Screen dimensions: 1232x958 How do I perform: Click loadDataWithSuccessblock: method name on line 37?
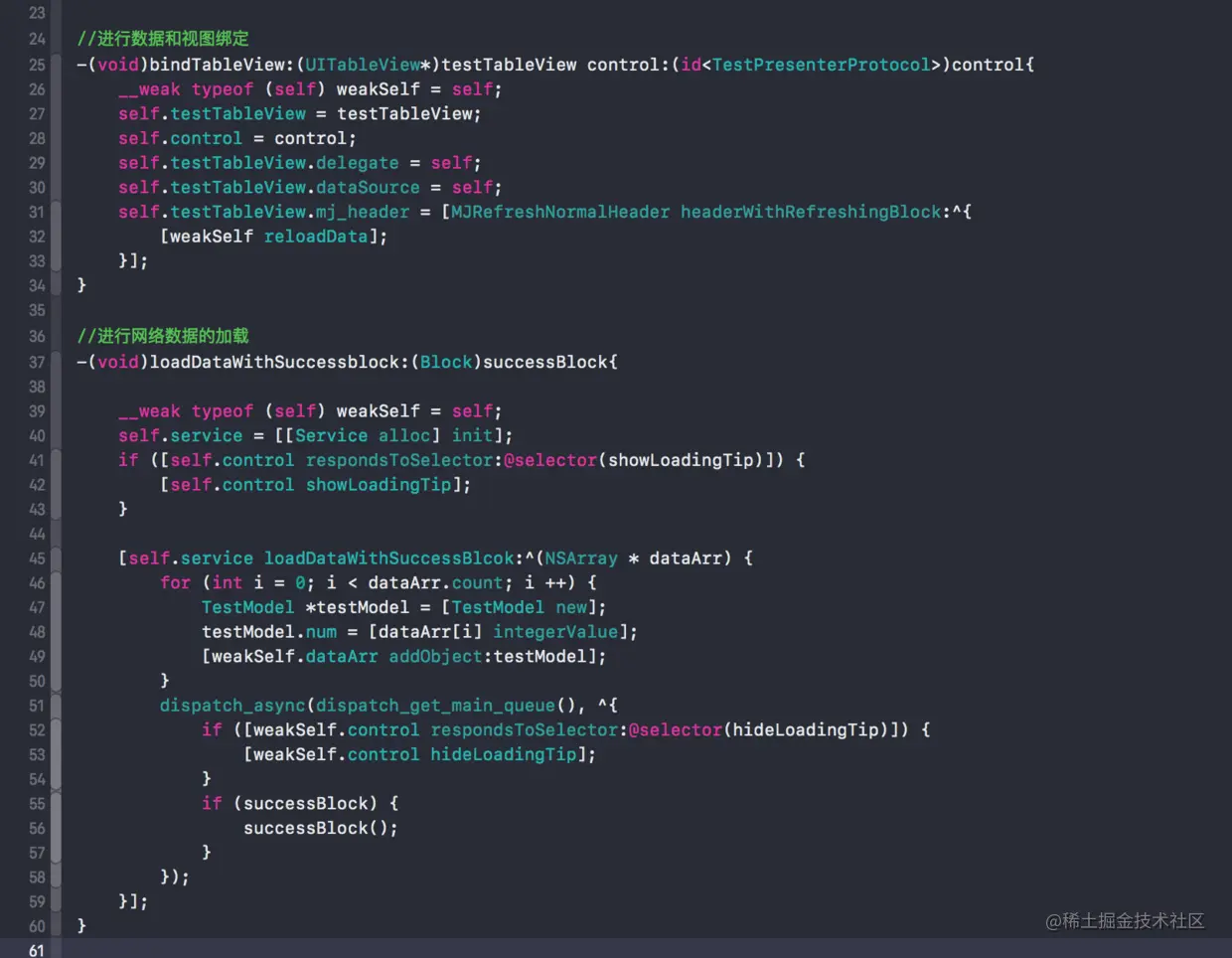click(x=279, y=362)
